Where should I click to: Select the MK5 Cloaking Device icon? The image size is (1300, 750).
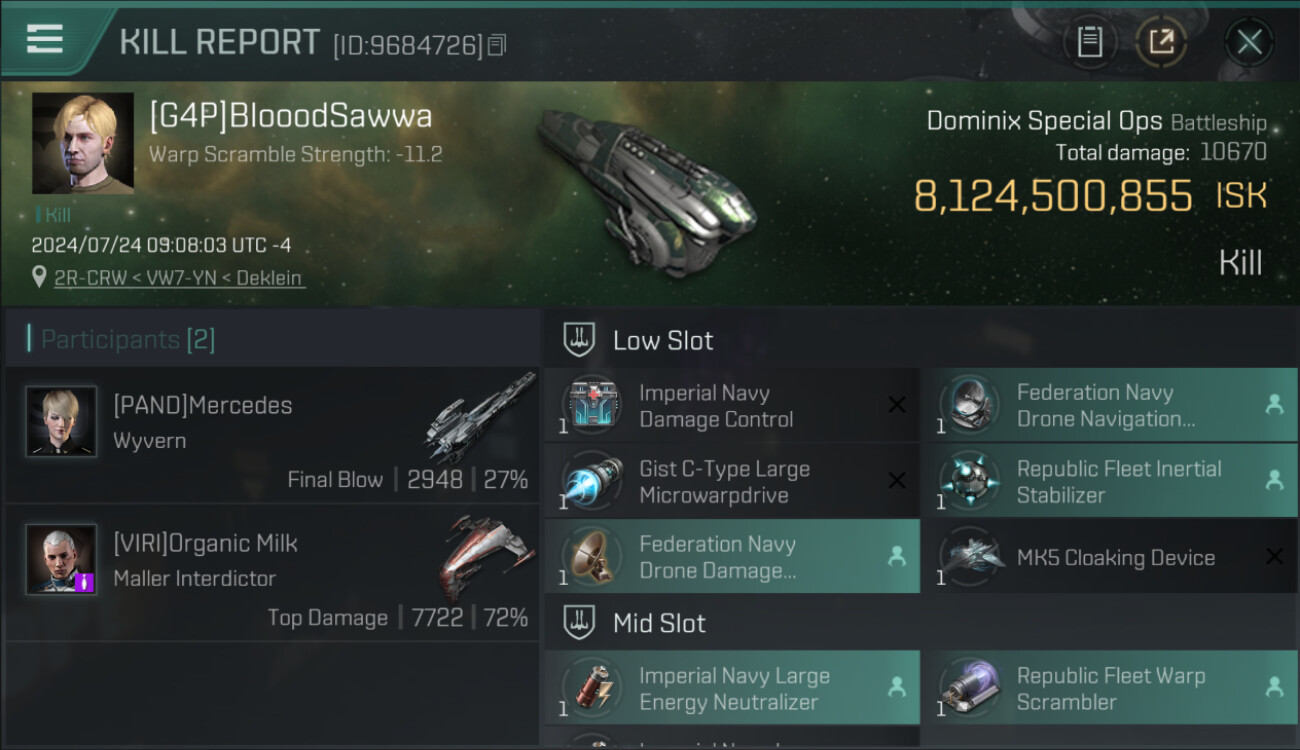[972, 557]
